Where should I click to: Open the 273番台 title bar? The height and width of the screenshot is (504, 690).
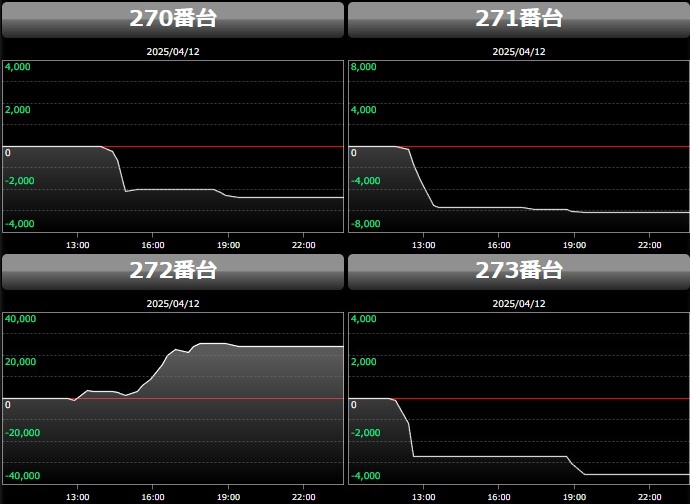click(x=518, y=271)
